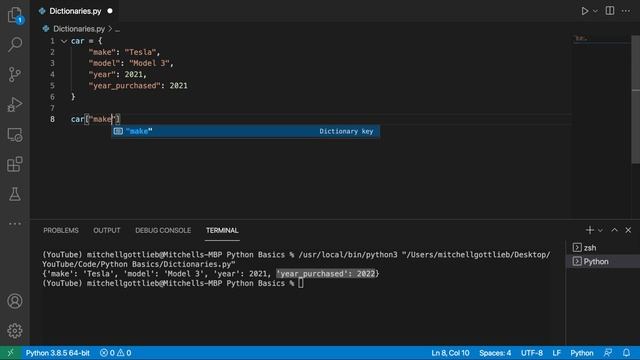640x360 pixels.
Task: Click Dictionaries.py in the breadcrumb
Action: point(79,29)
